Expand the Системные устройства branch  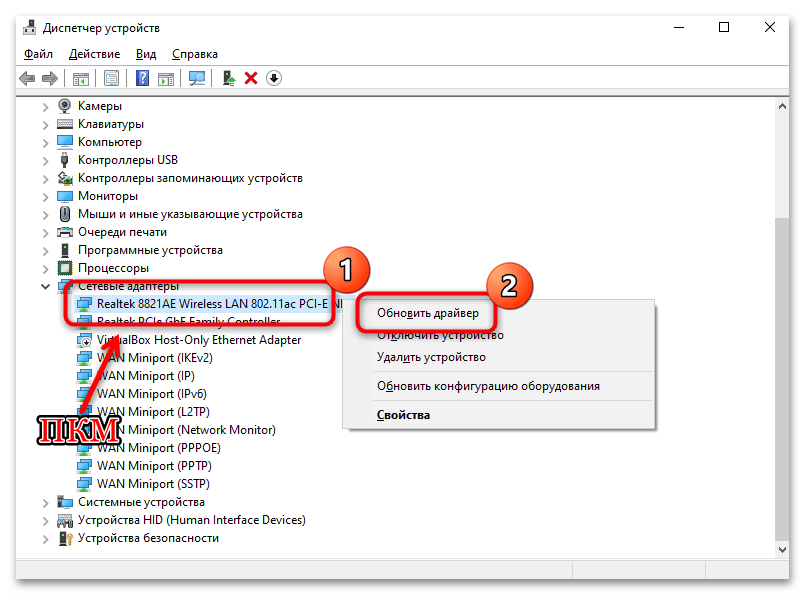click(x=46, y=502)
